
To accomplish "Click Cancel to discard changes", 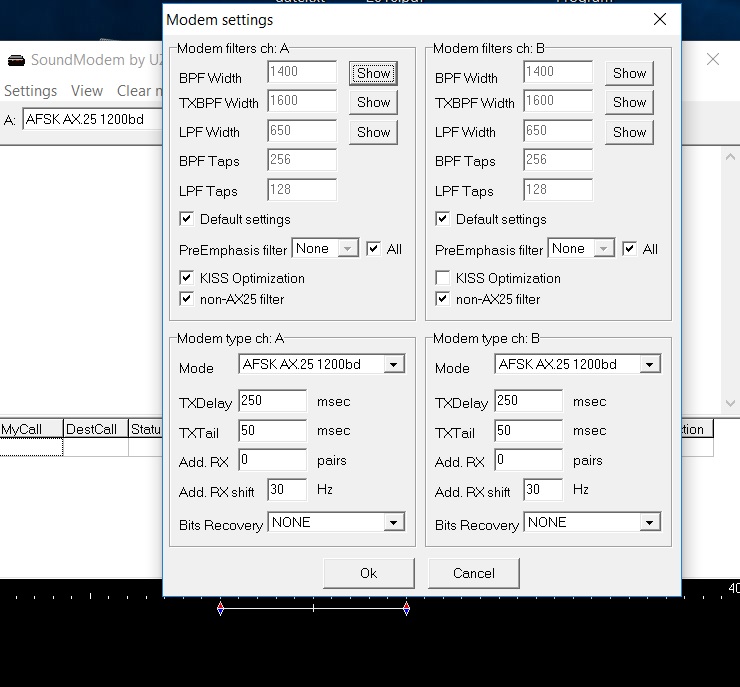I will tap(474, 573).
